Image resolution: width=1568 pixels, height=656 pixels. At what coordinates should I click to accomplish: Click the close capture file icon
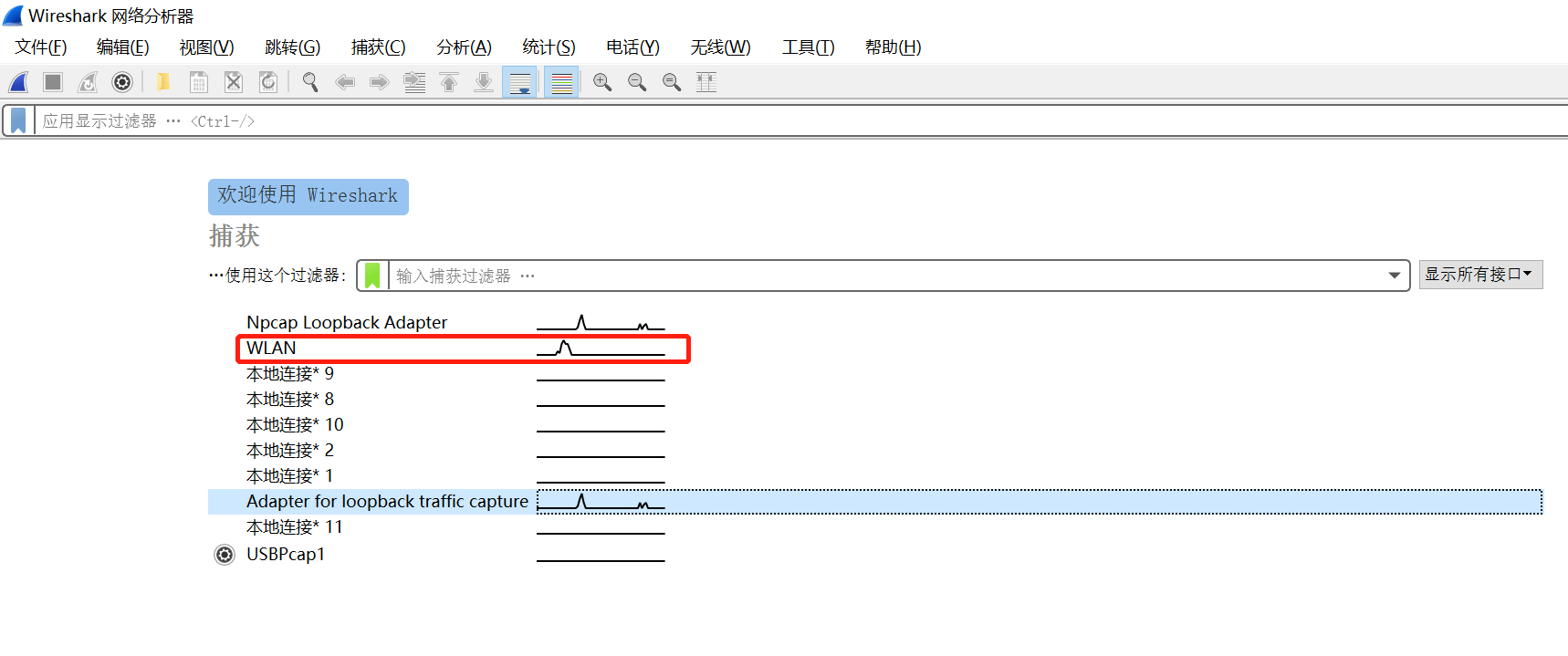pos(234,82)
